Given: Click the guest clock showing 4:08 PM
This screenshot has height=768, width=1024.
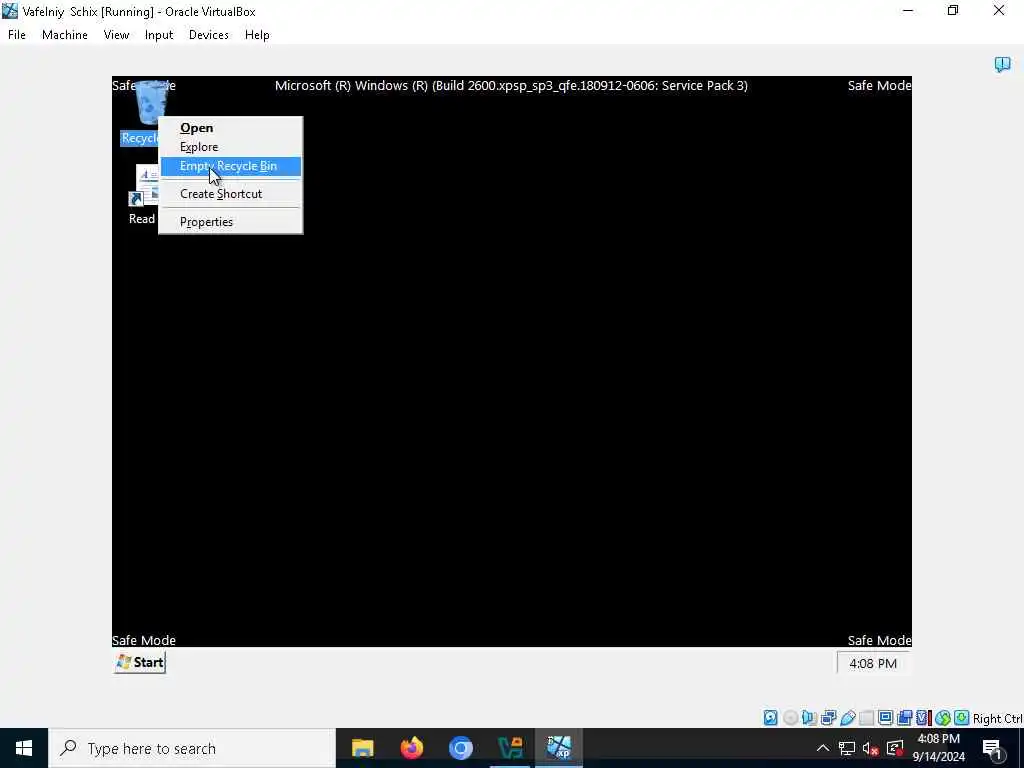Looking at the screenshot, I should pos(872,663).
